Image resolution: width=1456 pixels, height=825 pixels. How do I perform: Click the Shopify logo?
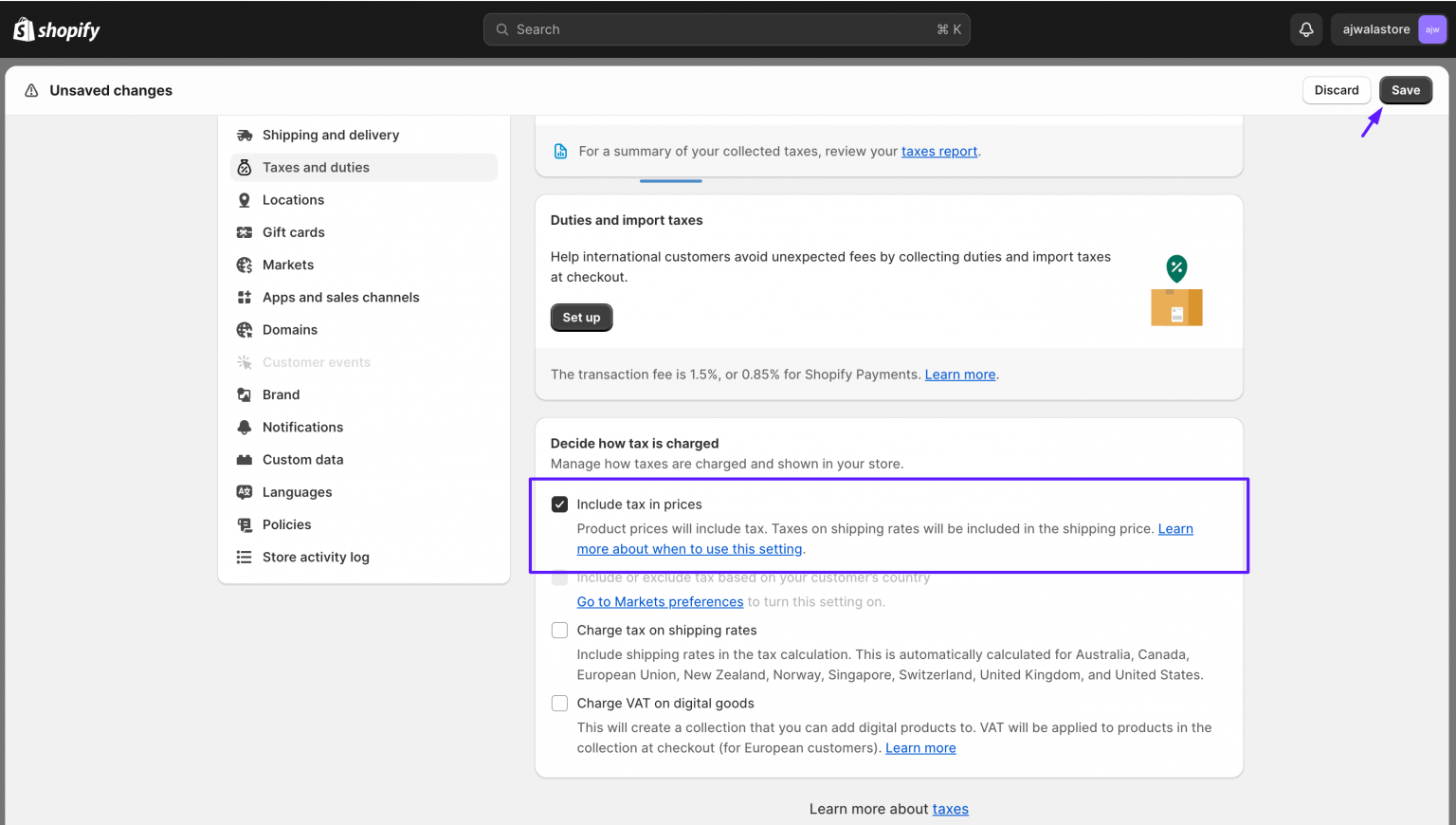[55, 28]
